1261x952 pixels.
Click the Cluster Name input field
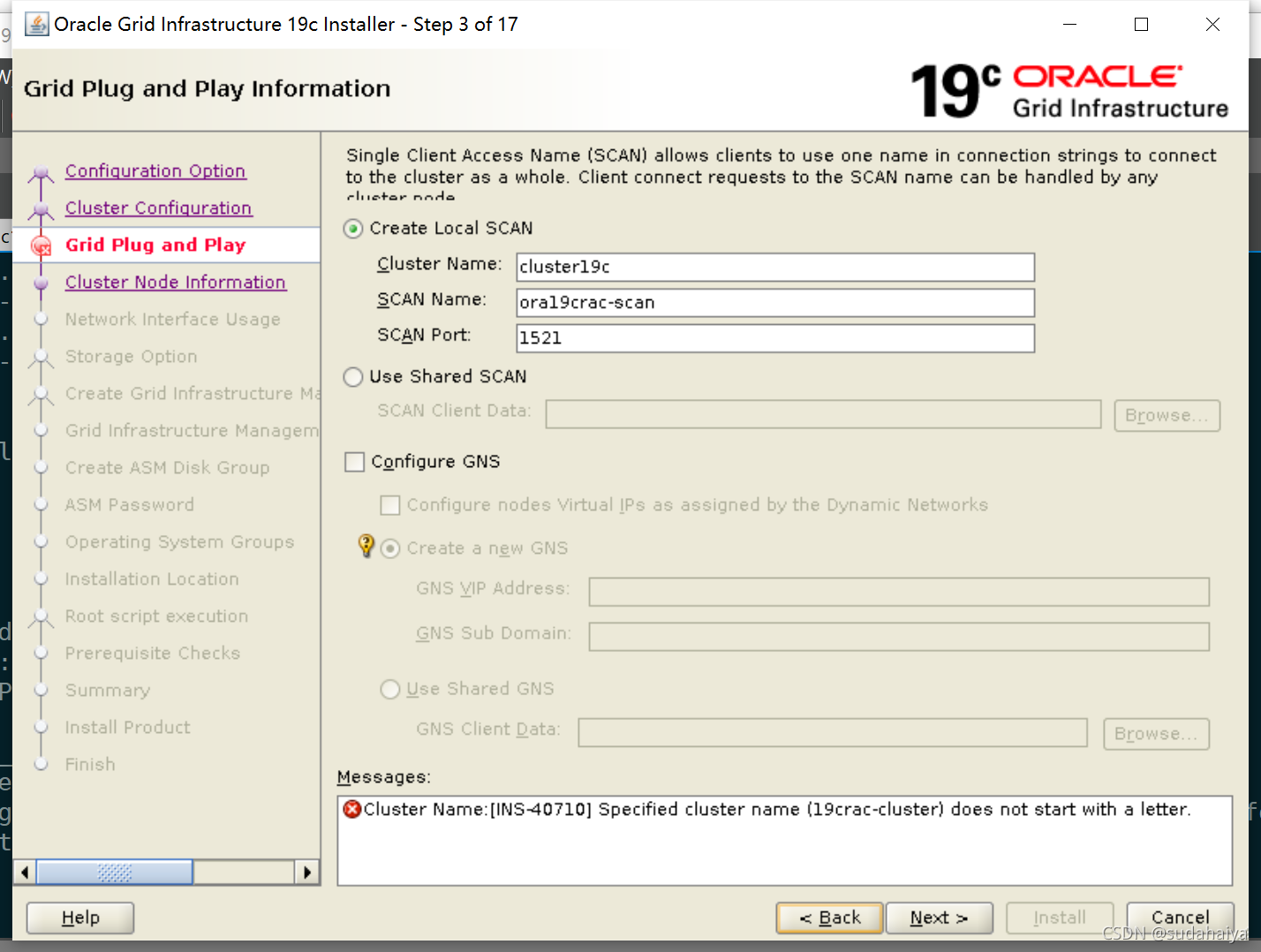[775, 267]
